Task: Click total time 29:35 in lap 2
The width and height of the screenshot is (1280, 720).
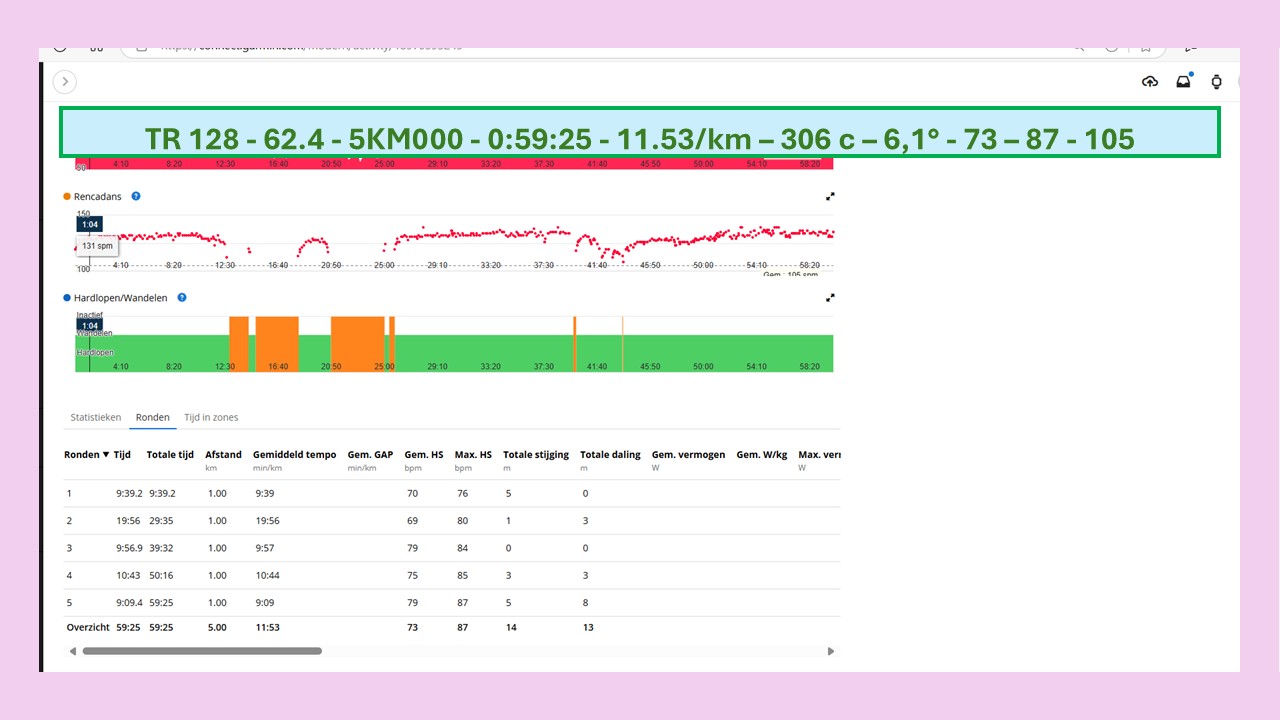Action: [161, 520]
